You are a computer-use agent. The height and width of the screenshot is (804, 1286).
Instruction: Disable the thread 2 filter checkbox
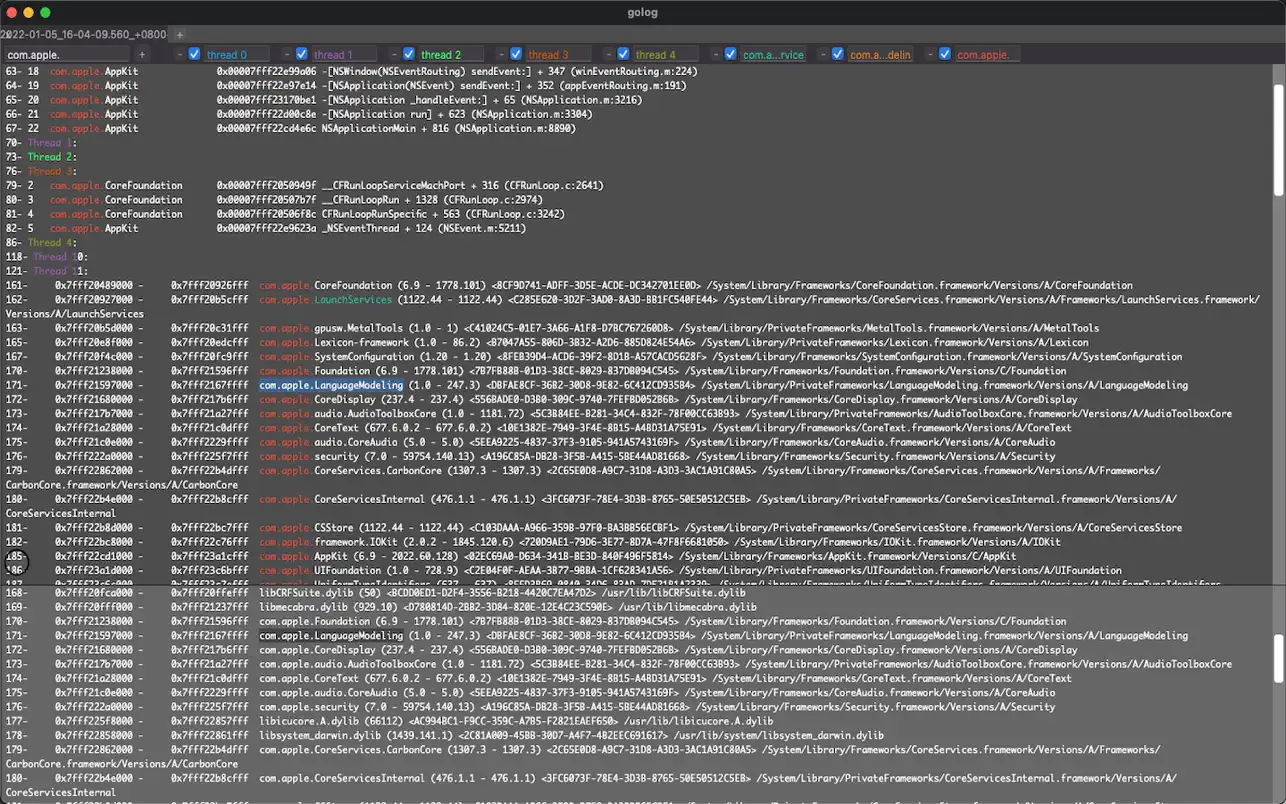click(x=409, y=54)
